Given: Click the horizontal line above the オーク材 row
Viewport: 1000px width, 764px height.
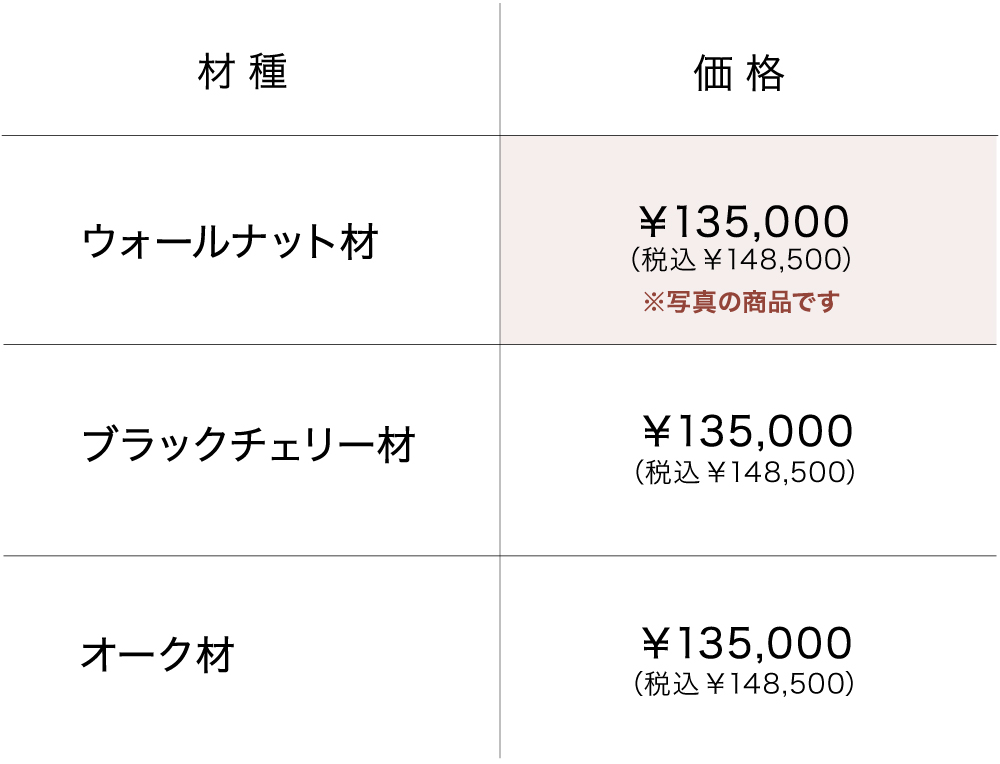Looking at the screenshot, I should tap(250, 555).
